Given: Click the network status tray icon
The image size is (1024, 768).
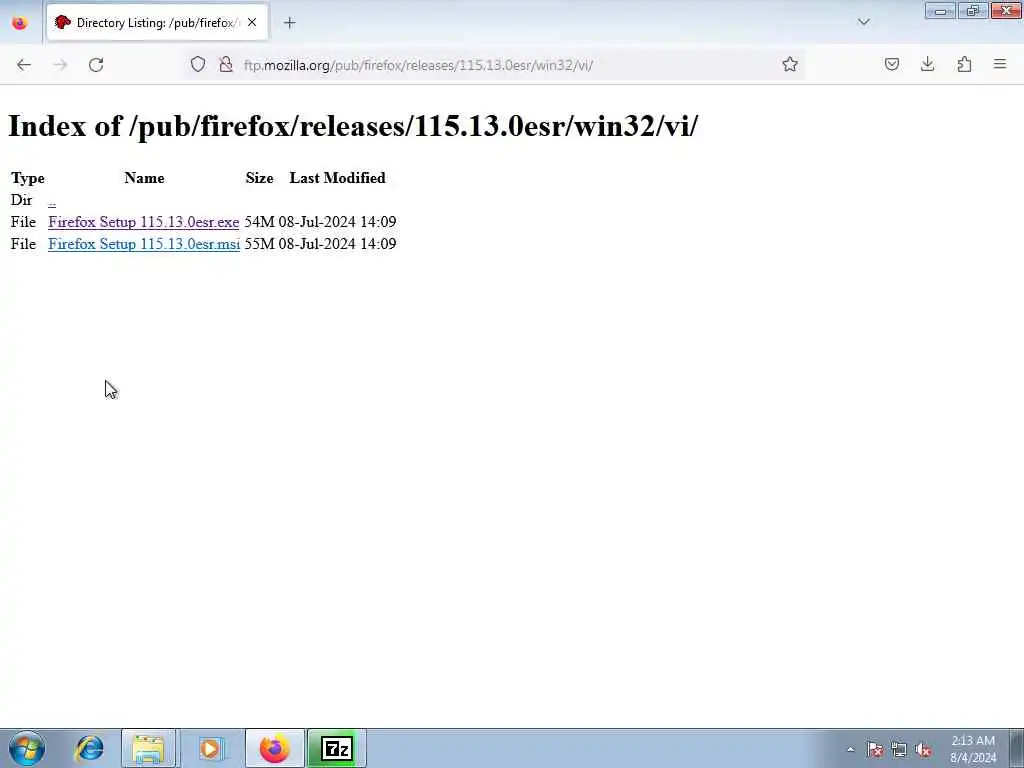Looking at the screenshot, I should (x=899, y=749).
